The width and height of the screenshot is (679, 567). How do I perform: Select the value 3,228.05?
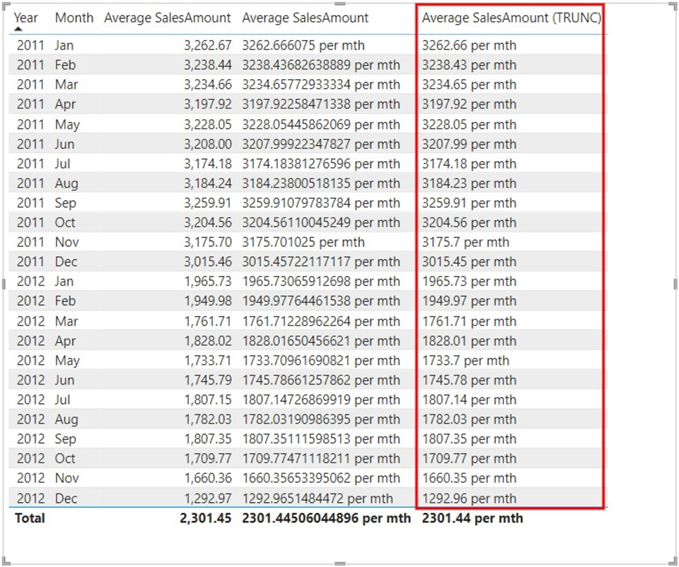point(207,124)
